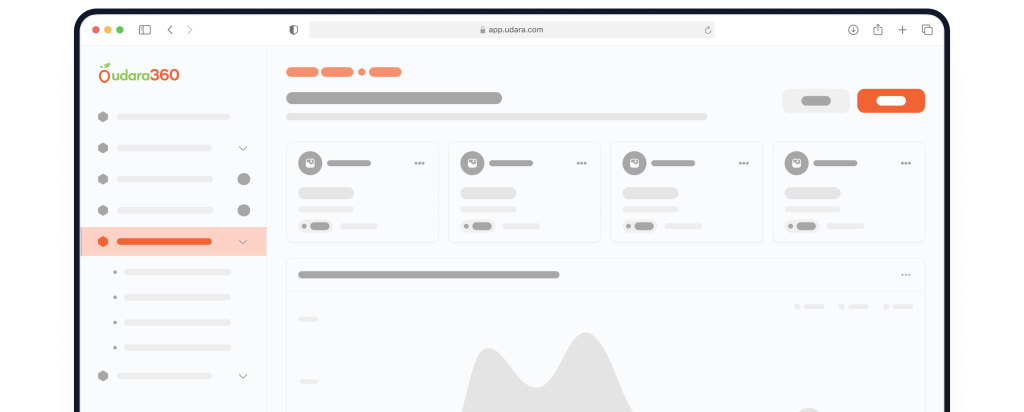Click the round image icon on the first card
This screenshot has width=1024, height=412.
tap(310, 163)
